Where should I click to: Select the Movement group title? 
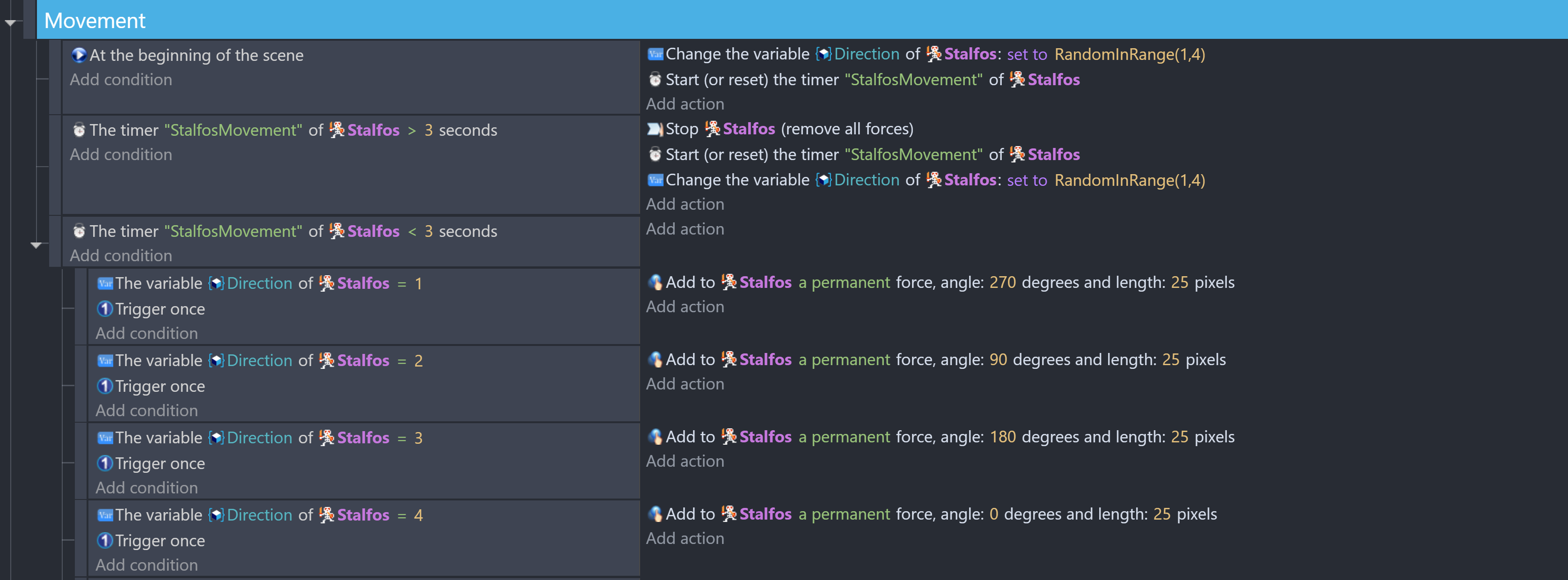[x=95, y=21]
